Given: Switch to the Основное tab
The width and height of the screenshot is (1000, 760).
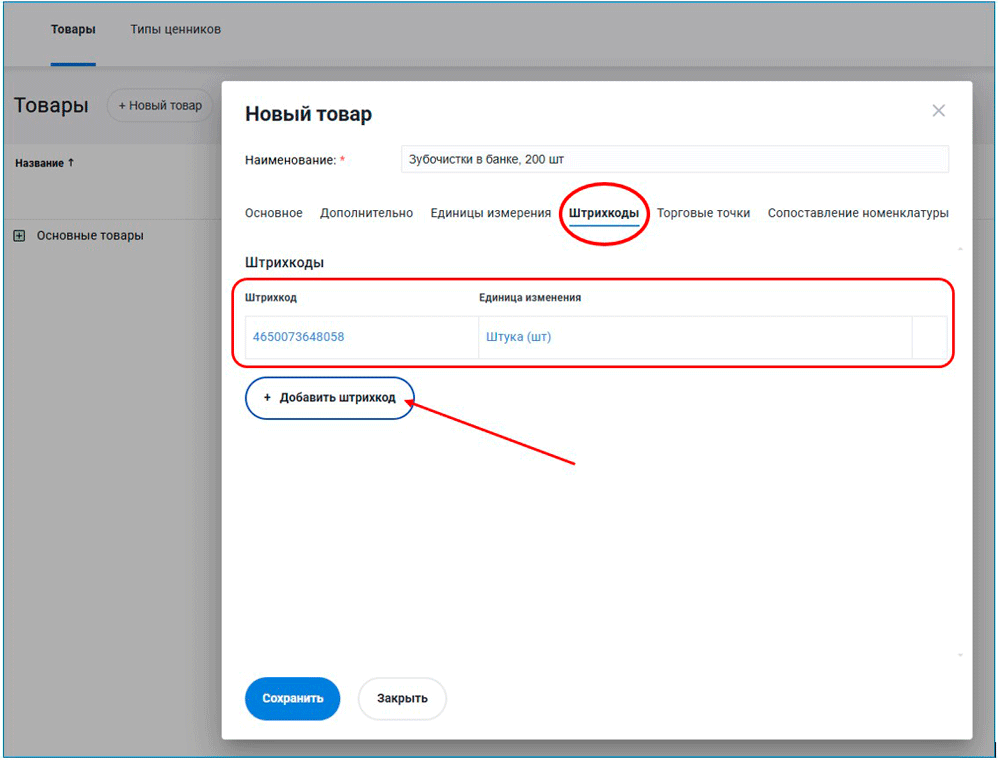Looking at the screenshot, I should 273,213.
